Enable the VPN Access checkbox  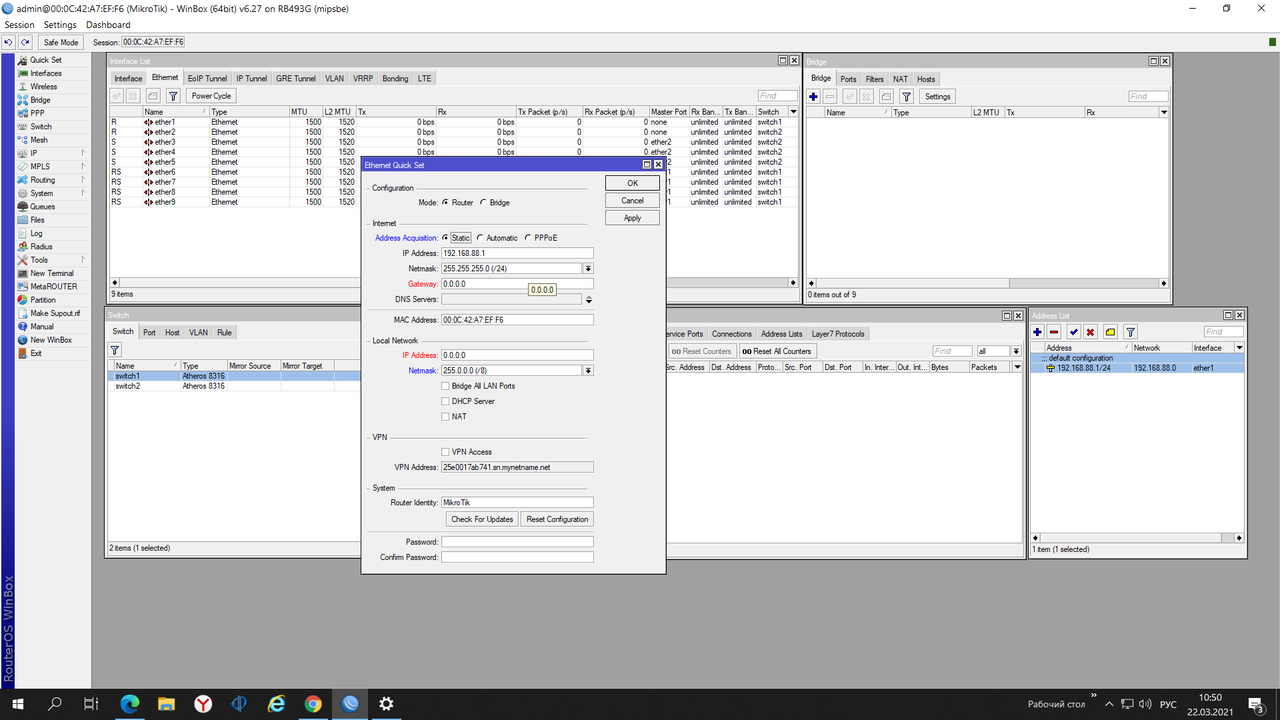click(x=445, y=452)
